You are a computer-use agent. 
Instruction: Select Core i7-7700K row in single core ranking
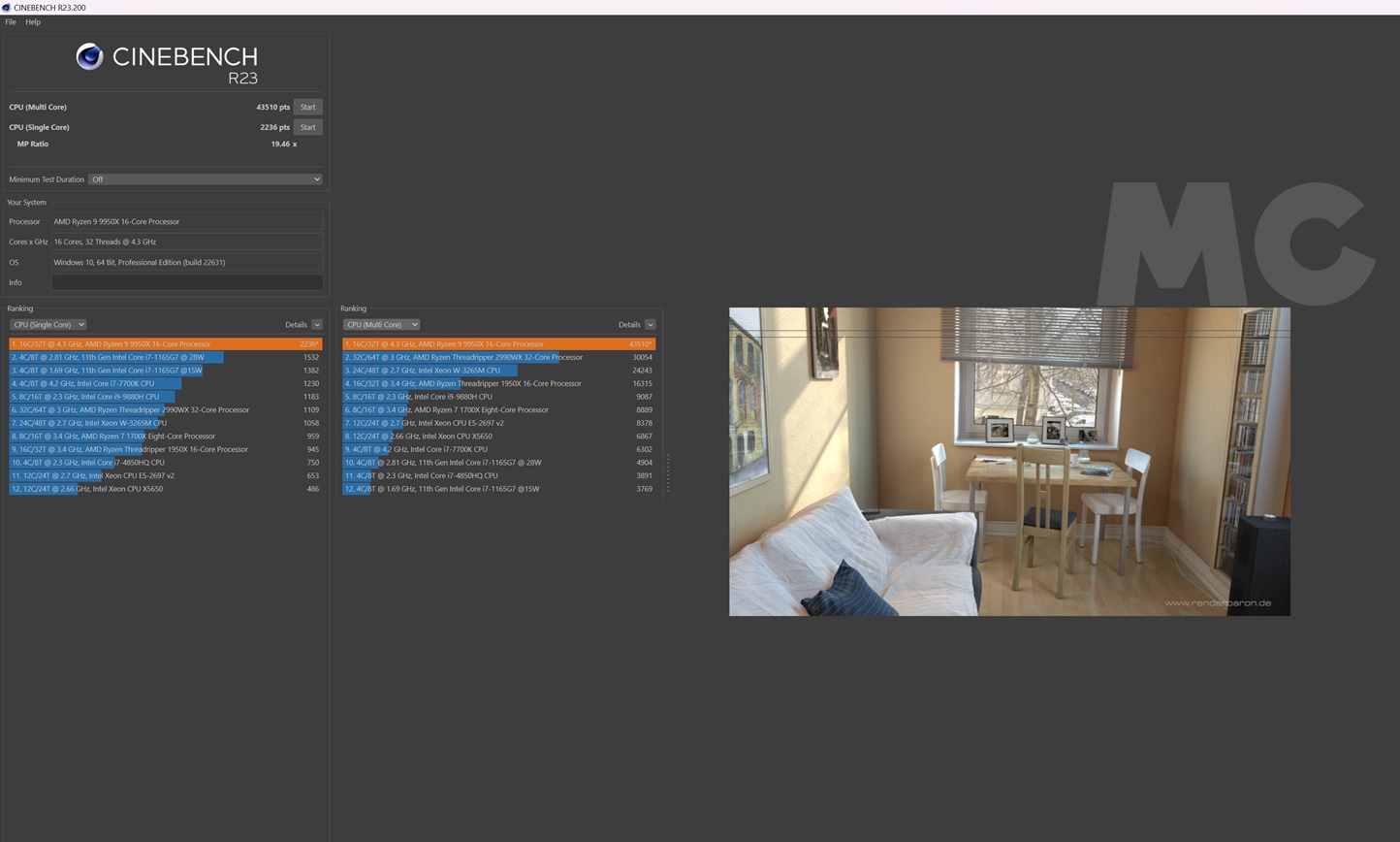coord(165,383)
